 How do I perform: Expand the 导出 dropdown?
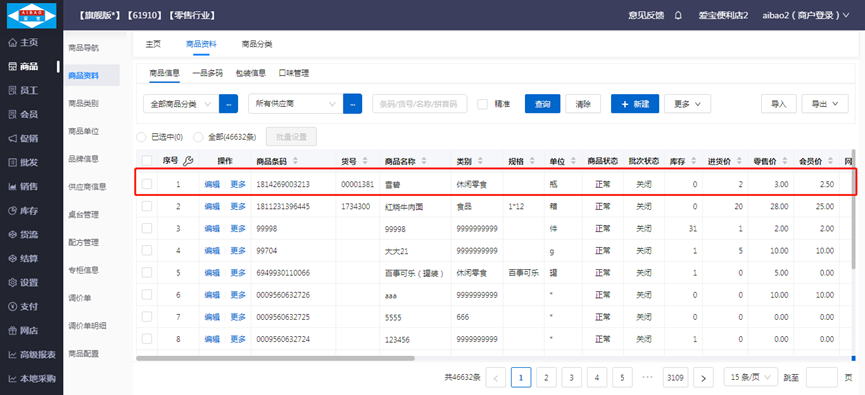tap(825, 104)
